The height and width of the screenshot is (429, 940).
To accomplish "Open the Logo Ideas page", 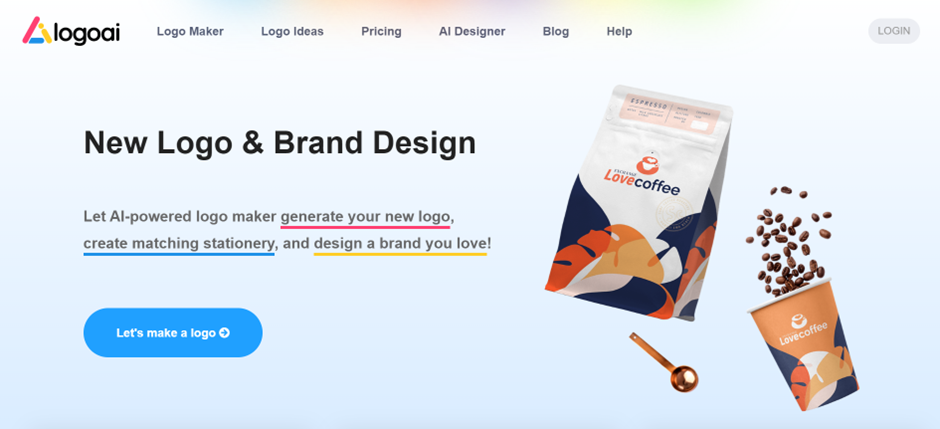I will [x=292, y=31].
